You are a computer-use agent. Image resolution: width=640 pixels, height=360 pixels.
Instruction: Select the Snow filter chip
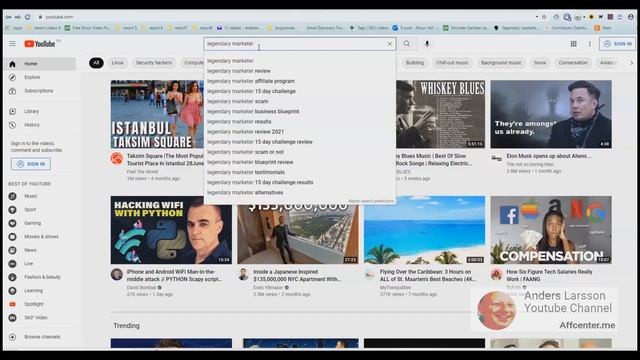pos(540,63)
